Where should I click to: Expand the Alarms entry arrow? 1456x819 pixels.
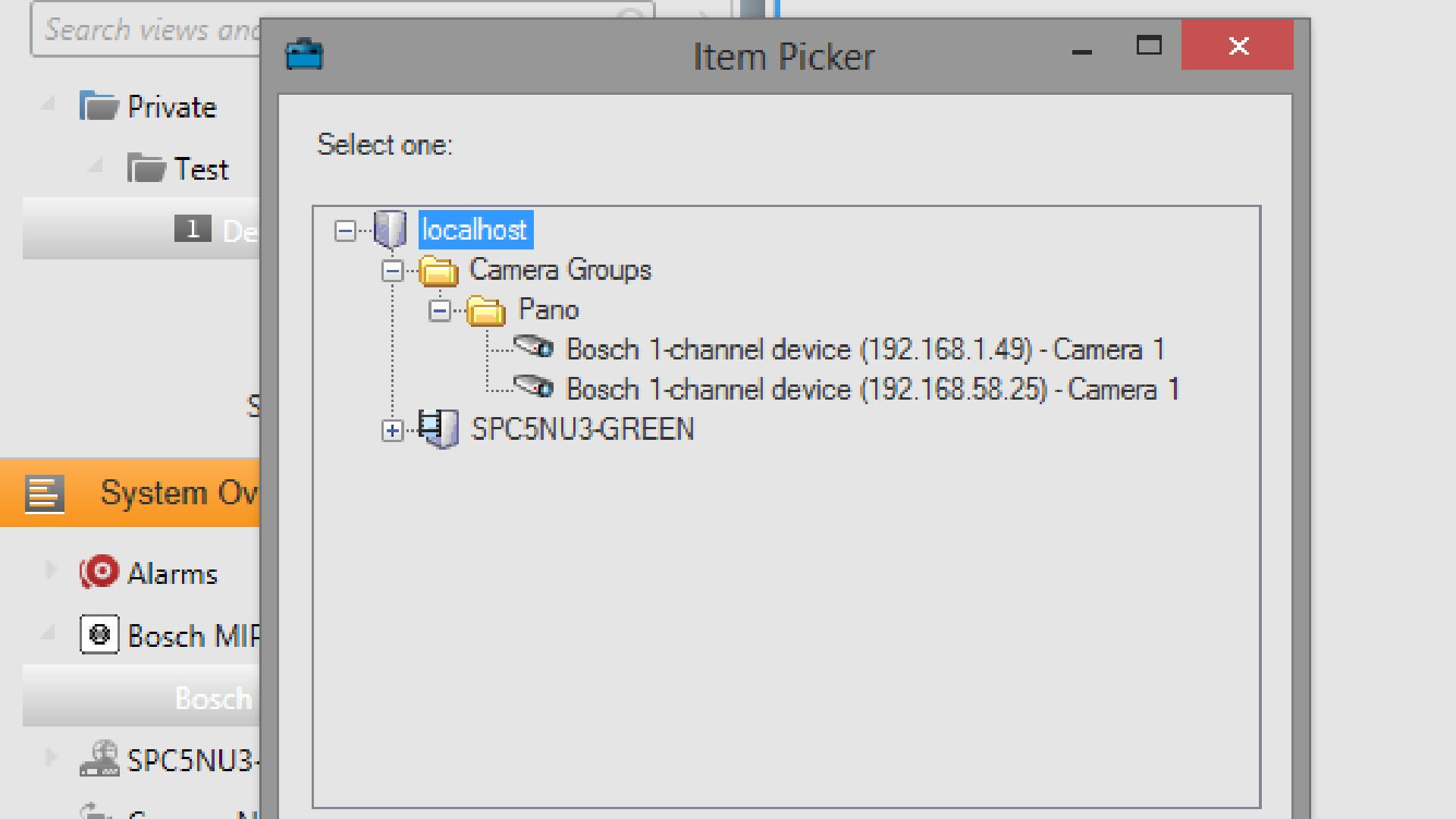pyautogui.click(x=50, y=570)
